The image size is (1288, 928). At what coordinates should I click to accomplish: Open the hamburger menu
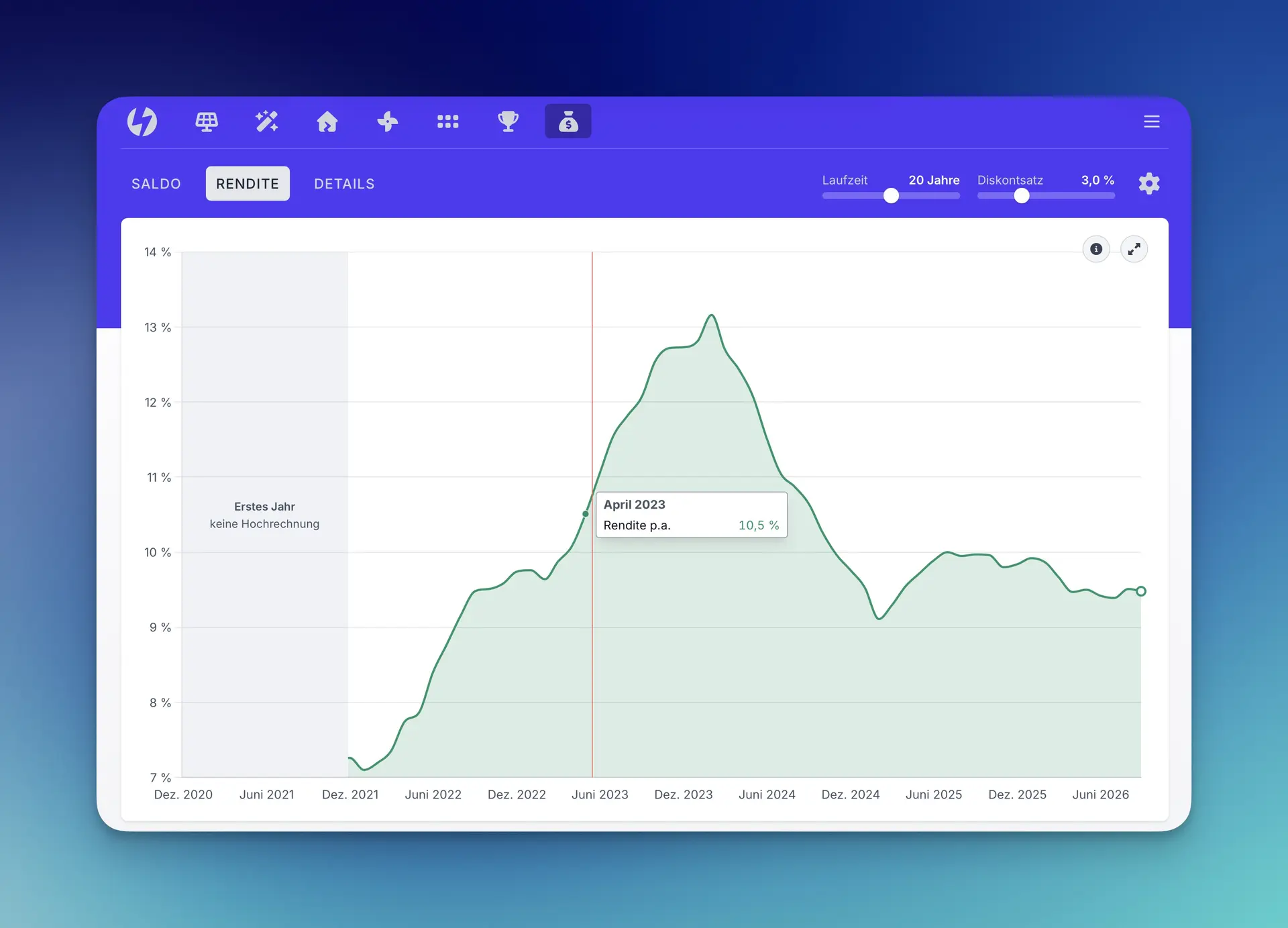1152,121
